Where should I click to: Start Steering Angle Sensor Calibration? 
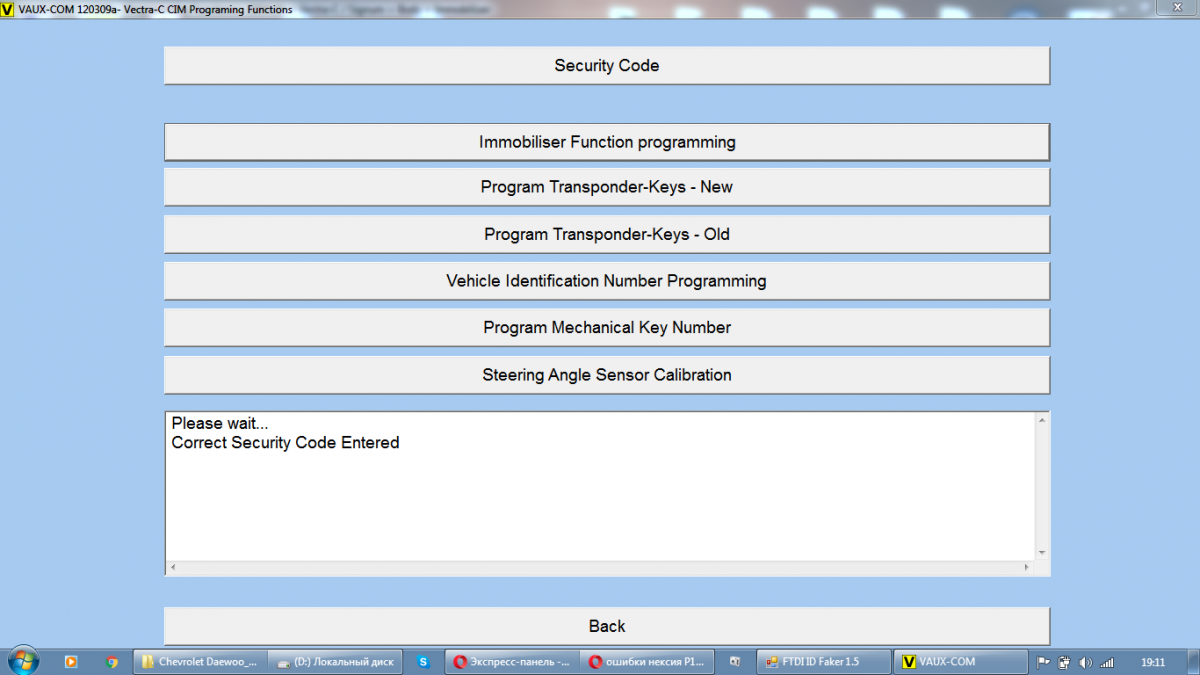(607, 375)
